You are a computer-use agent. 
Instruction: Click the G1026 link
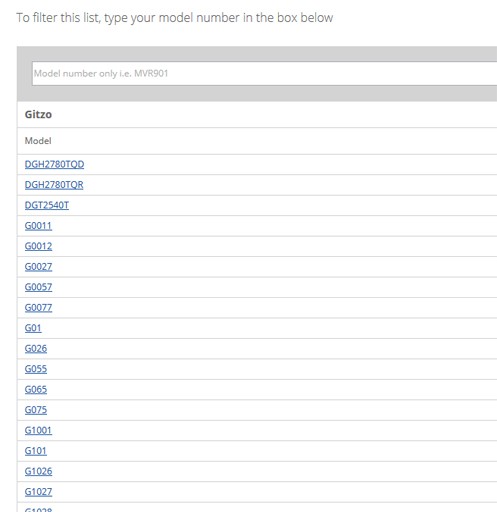[38, 471]
